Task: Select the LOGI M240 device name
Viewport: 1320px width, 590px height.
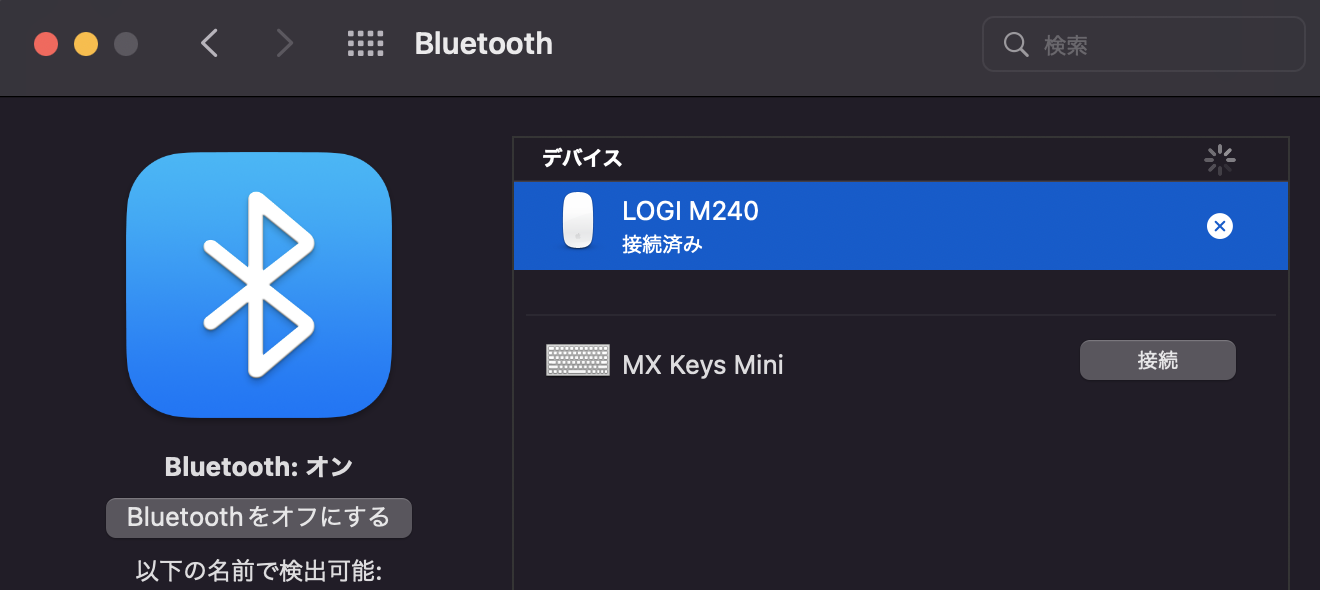Action: pos(690,211)
